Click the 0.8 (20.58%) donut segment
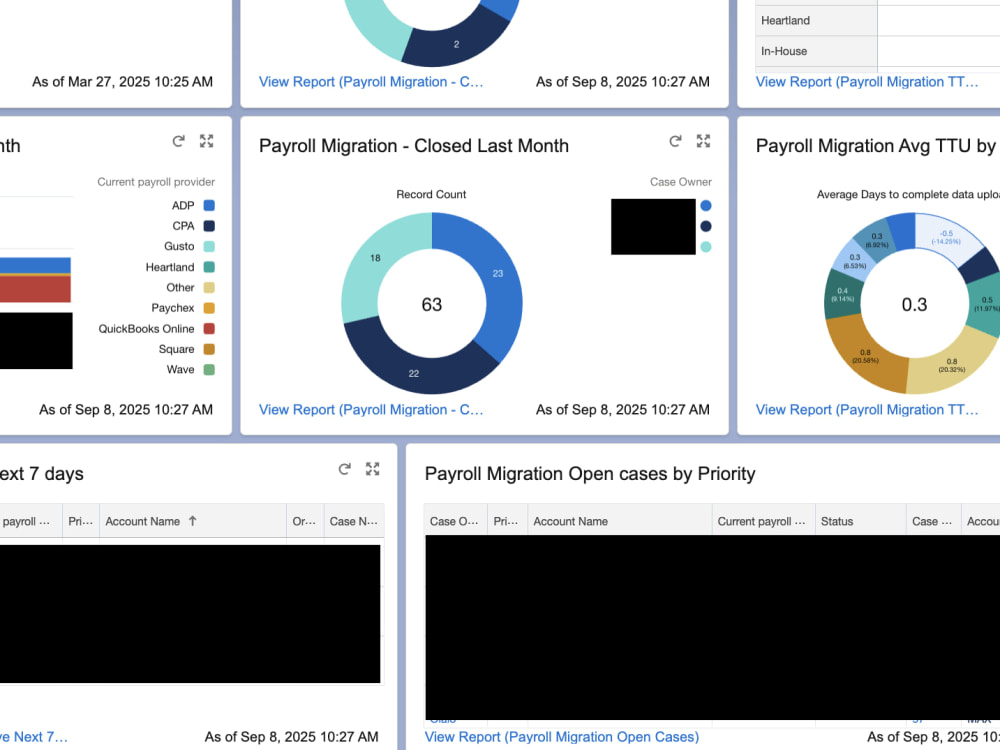The height and width of the screenshot is (750, 1000). pos(865,357)
